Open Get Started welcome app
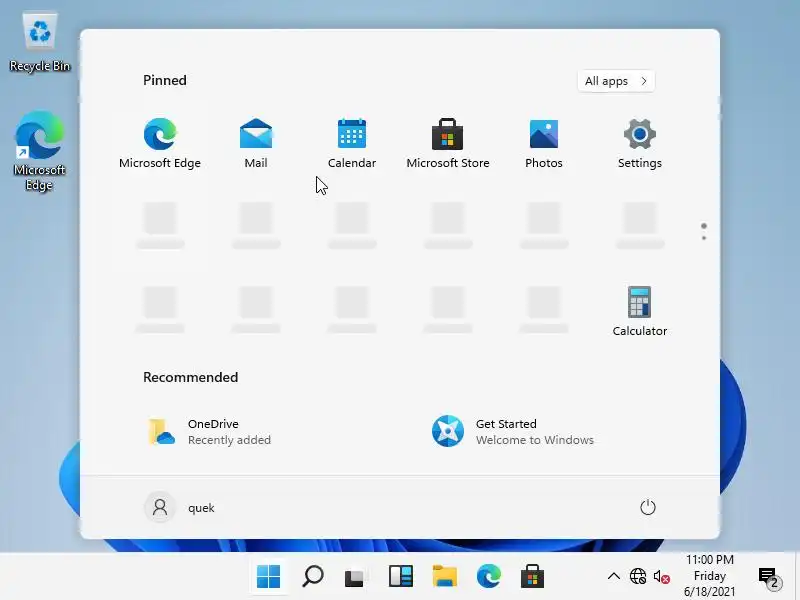The width and height of the screenshot is (800, 600). 513,432
